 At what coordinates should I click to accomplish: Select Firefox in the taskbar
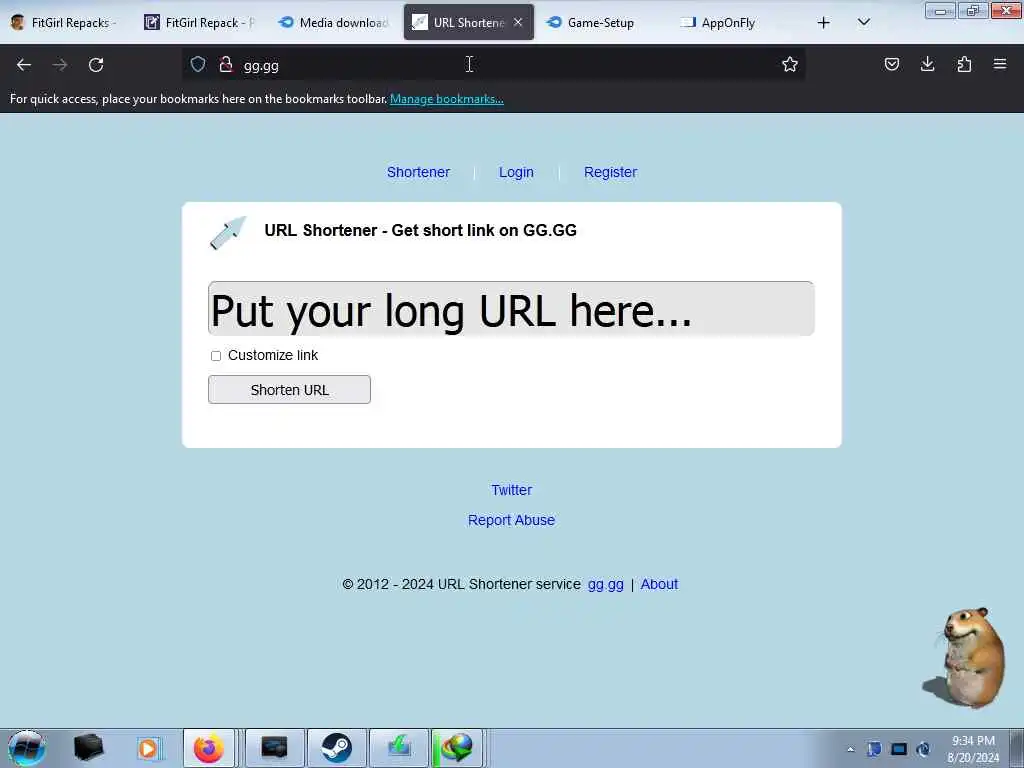pyautogui.click(x=209, y=748)
